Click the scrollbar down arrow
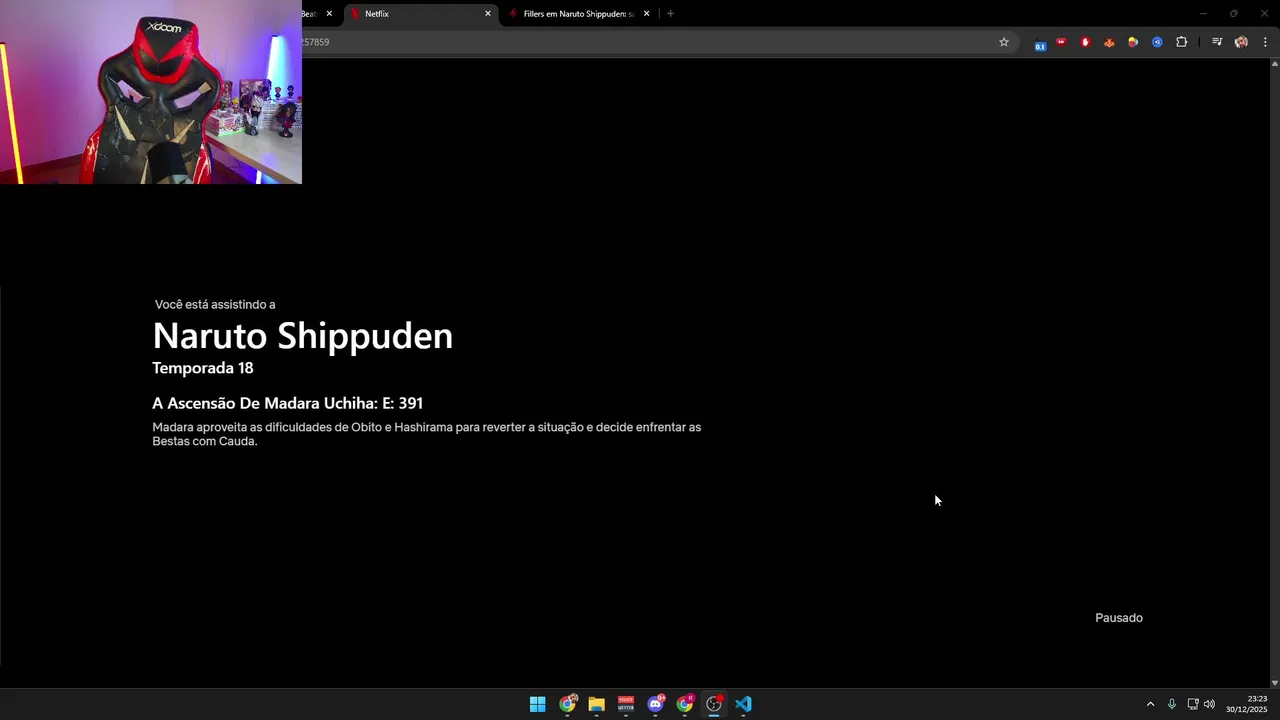This screenshot has height=720, width=1280. click(x=1274, y=683)
